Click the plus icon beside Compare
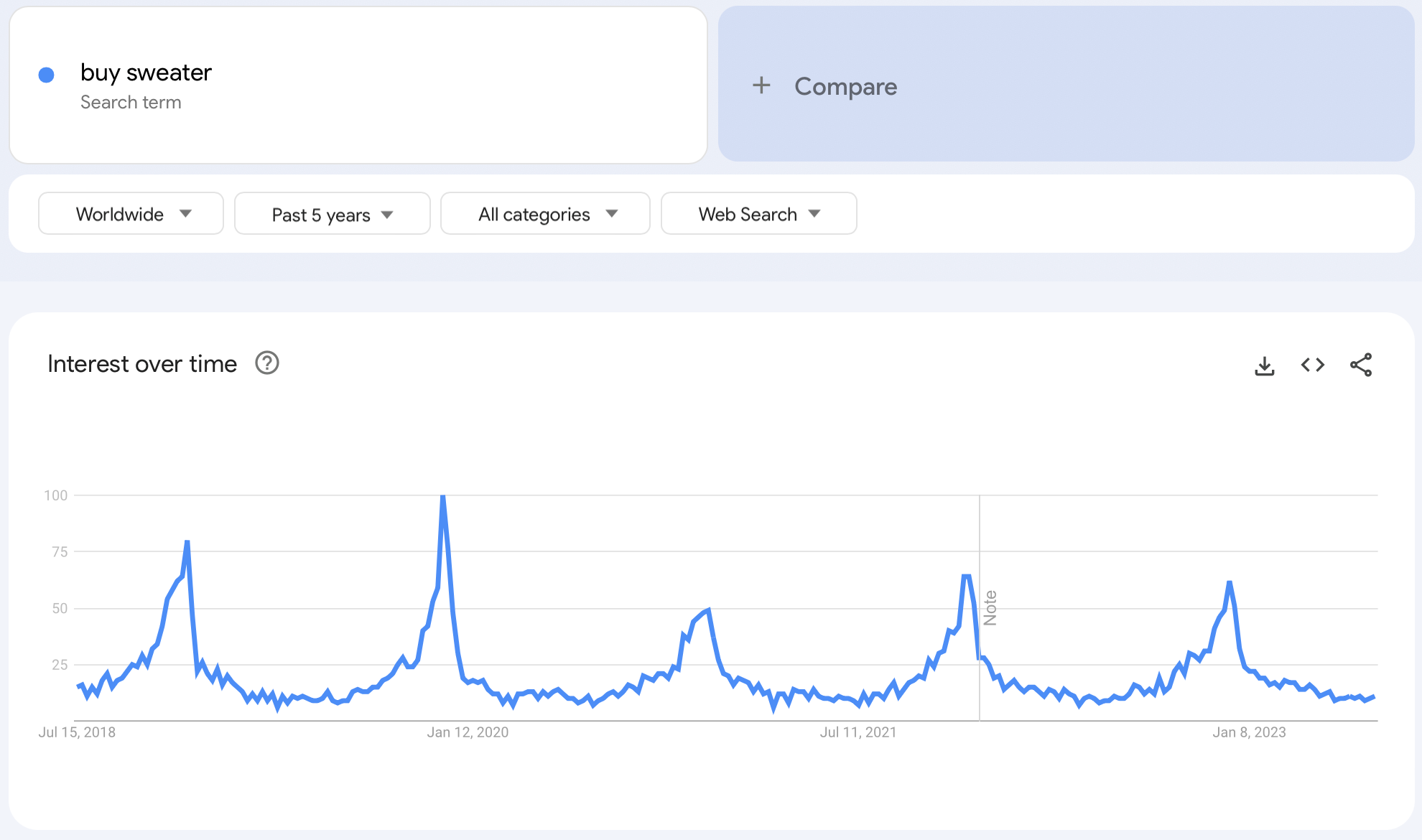The height and width of the screenshot is (840, 1422). tap(761, 86)
